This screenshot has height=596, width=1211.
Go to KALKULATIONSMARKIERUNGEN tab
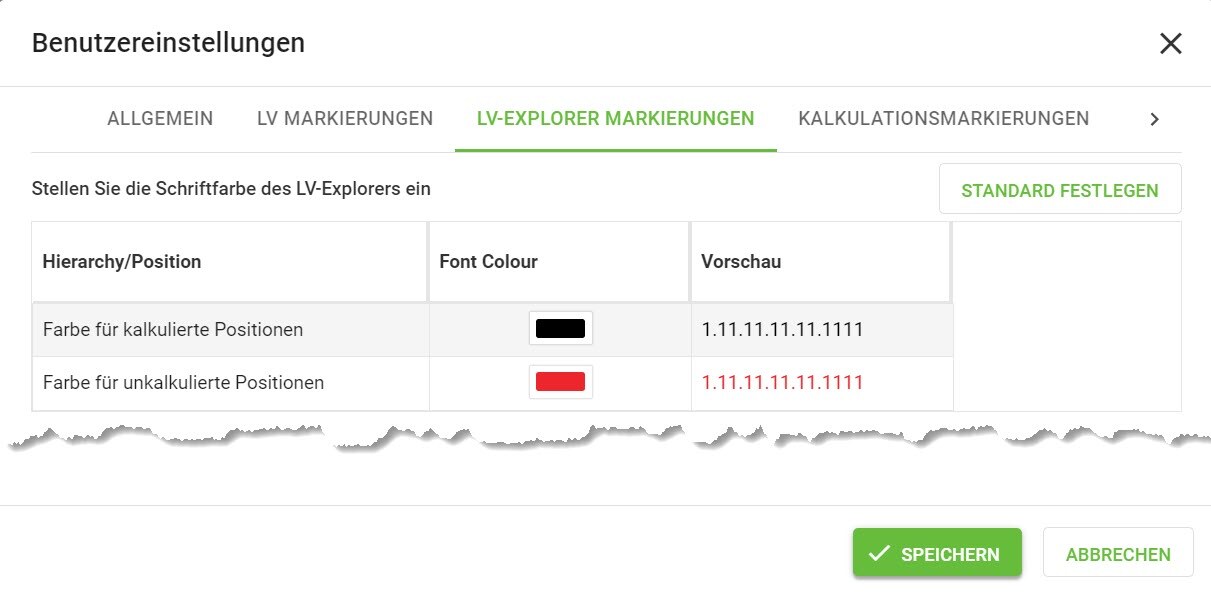coord(944,119)
